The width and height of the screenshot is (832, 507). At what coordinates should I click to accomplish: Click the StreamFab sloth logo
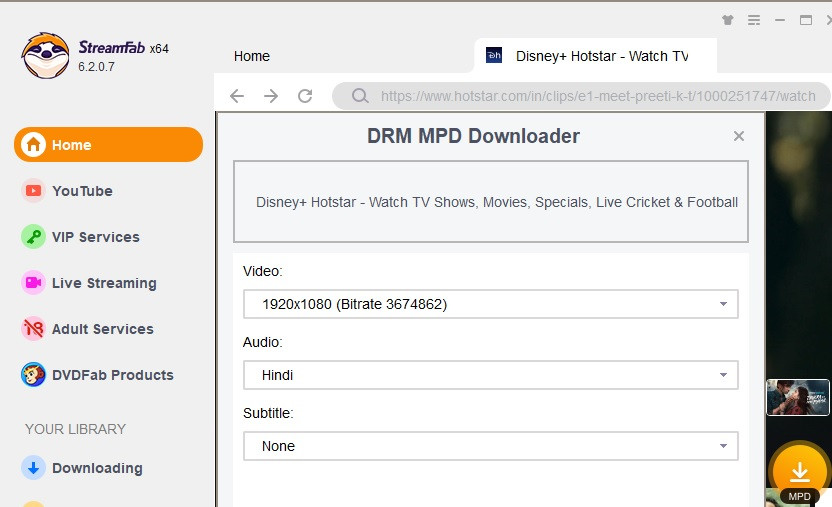coord(45,56)
